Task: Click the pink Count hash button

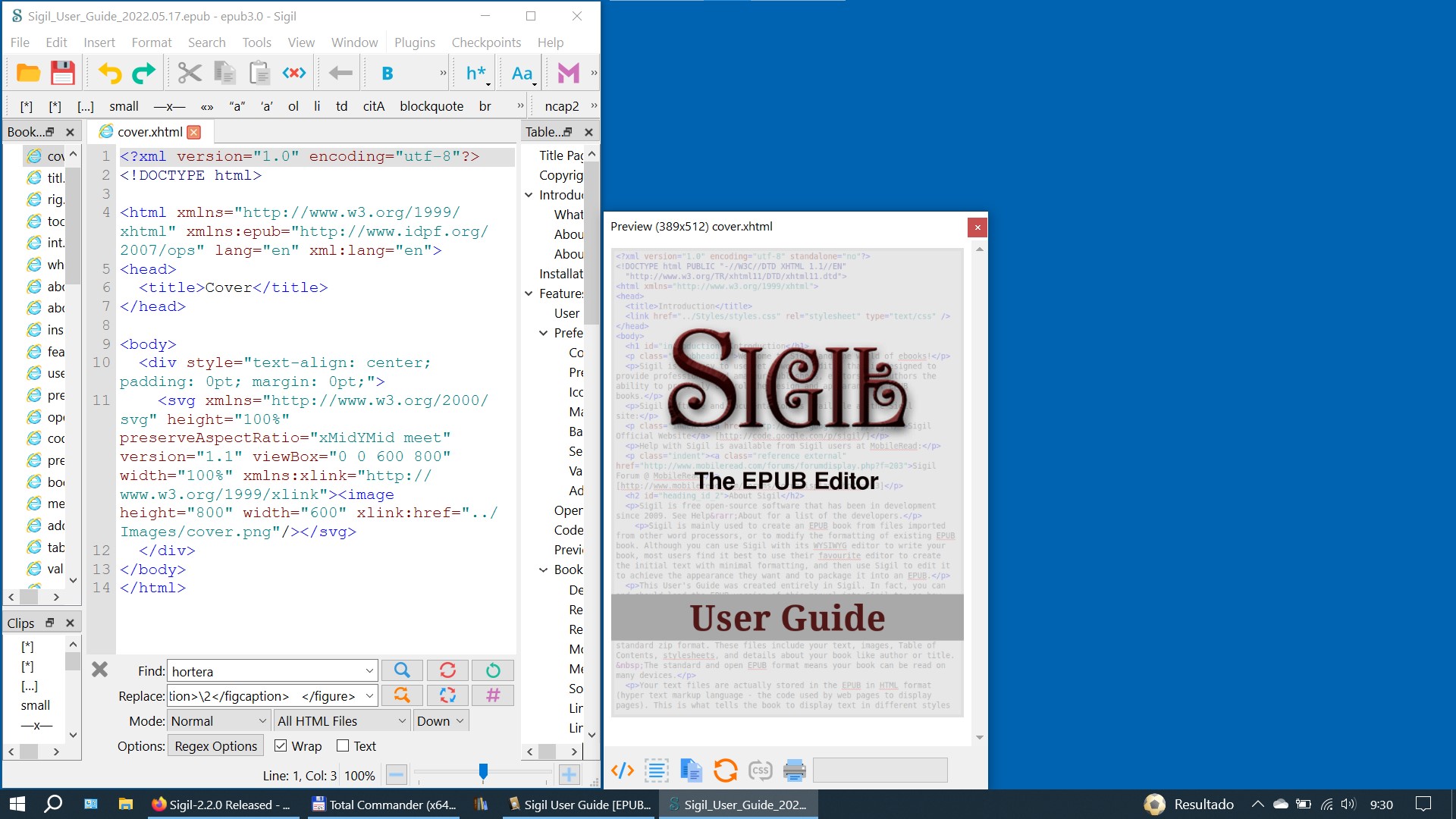Action: 493,695
